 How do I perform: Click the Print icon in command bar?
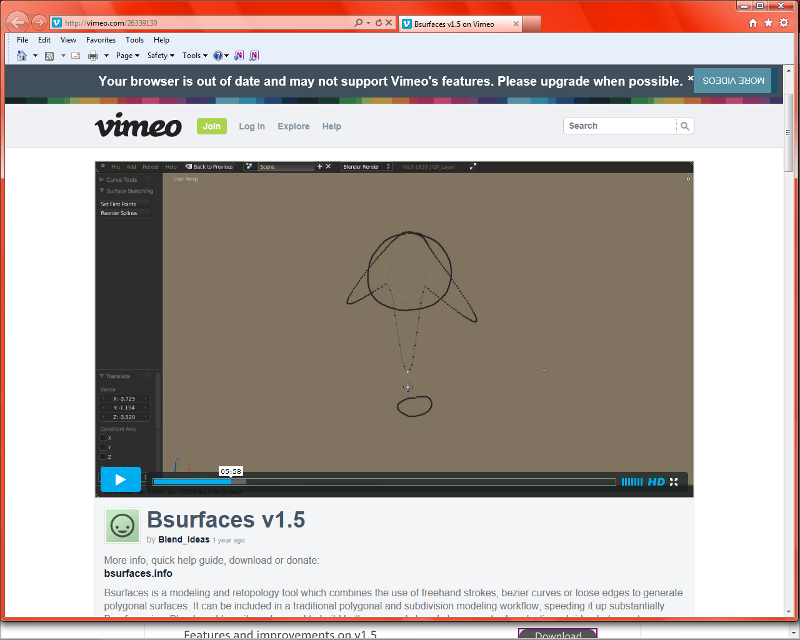pos(93,56)
